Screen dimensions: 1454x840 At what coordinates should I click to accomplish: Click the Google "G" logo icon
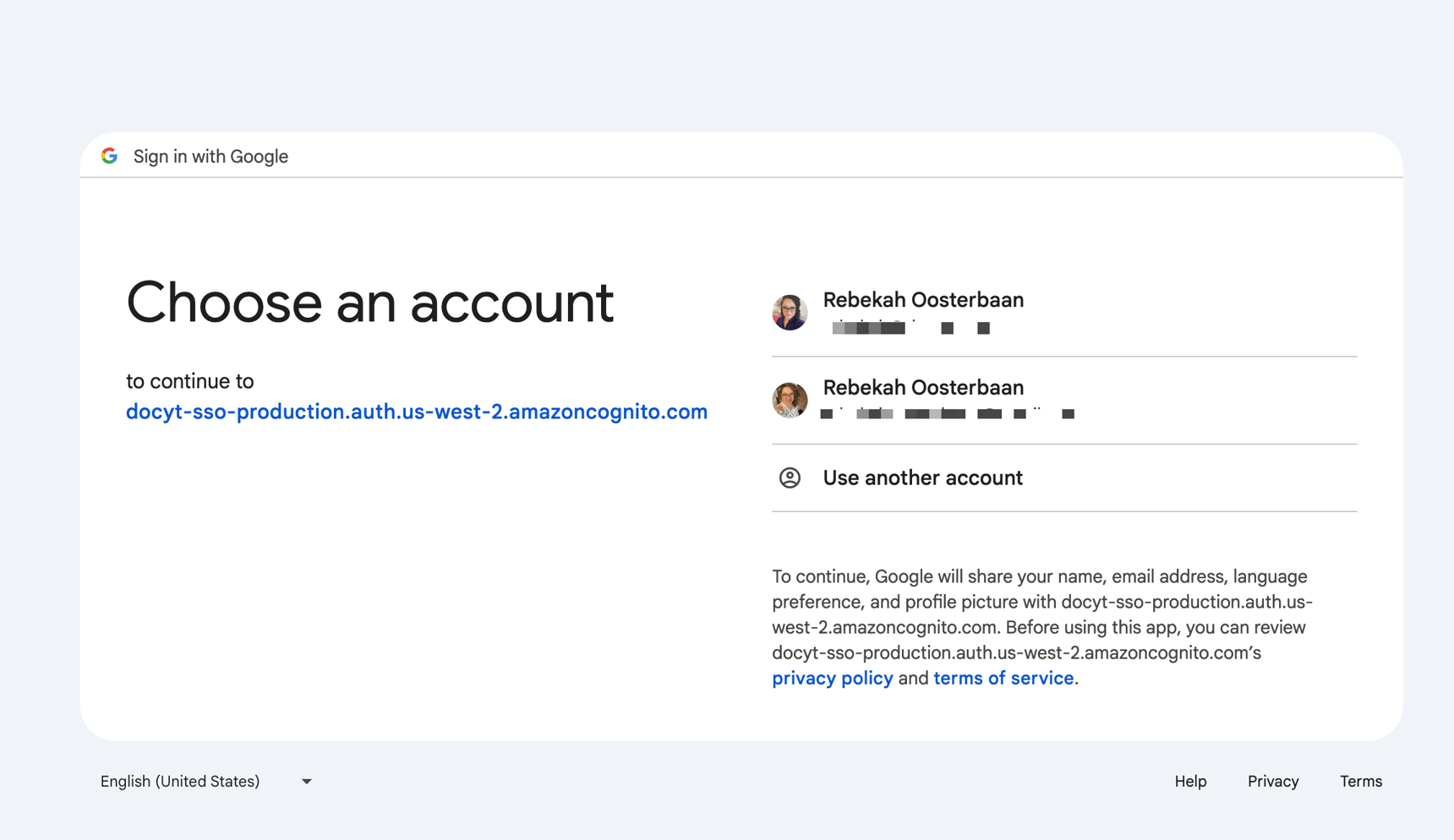(x=111, y=155)
